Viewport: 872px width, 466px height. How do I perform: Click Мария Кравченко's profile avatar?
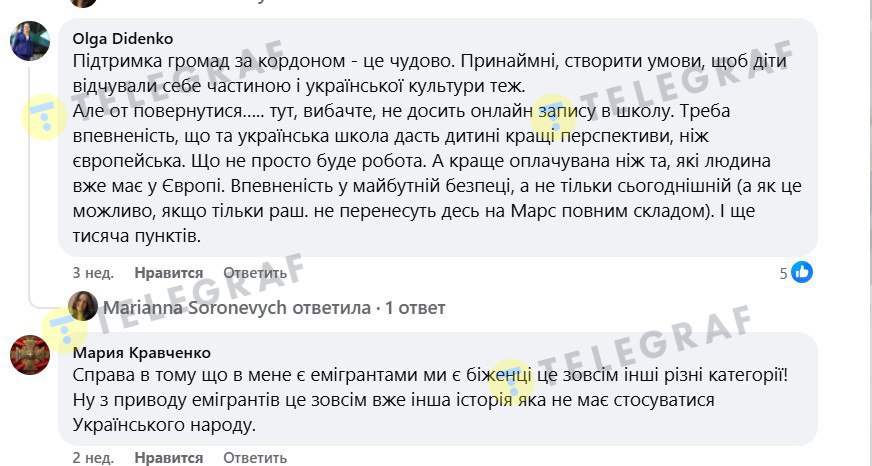[30, 355]
